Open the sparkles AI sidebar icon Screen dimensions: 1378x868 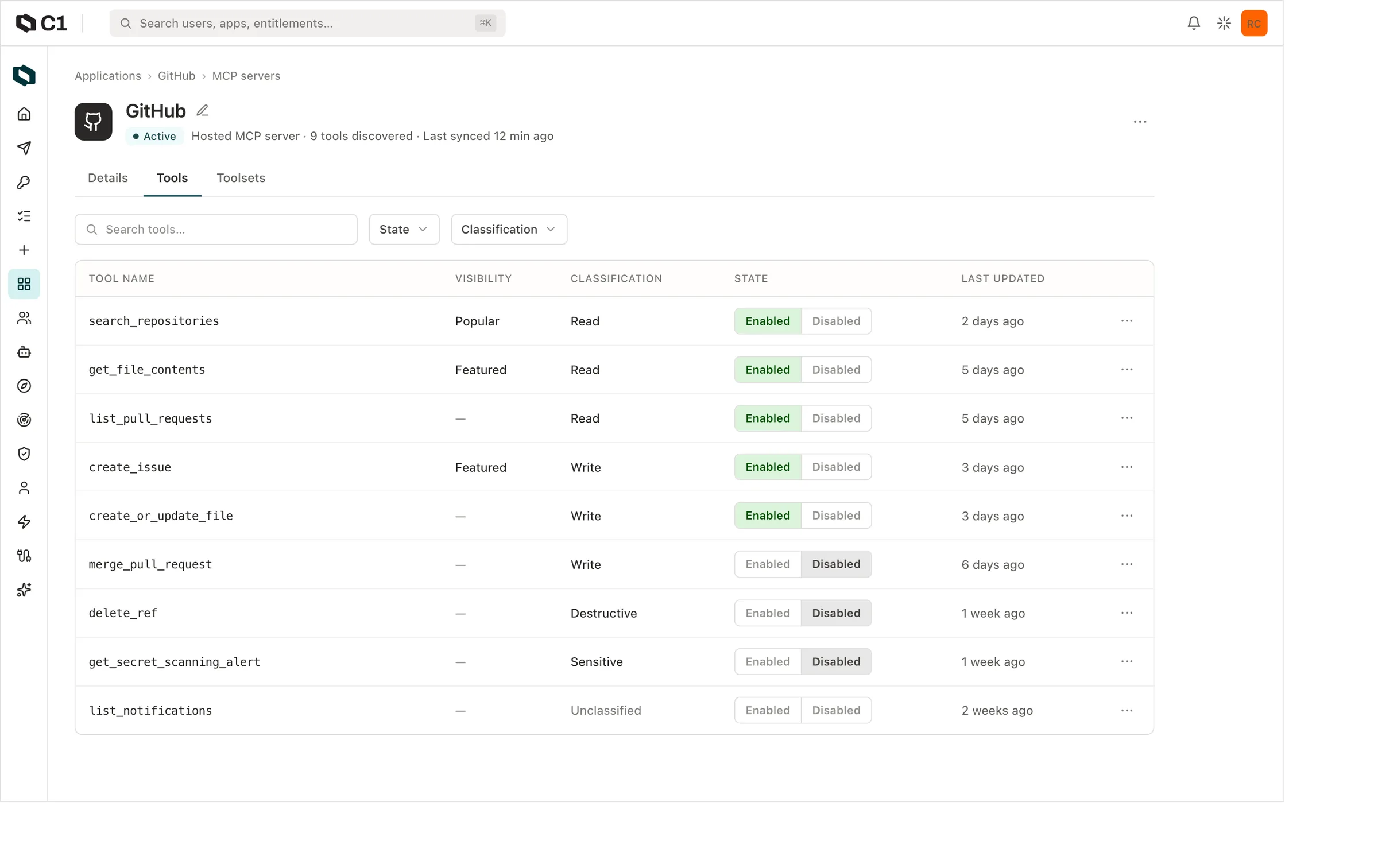[24, 590]
